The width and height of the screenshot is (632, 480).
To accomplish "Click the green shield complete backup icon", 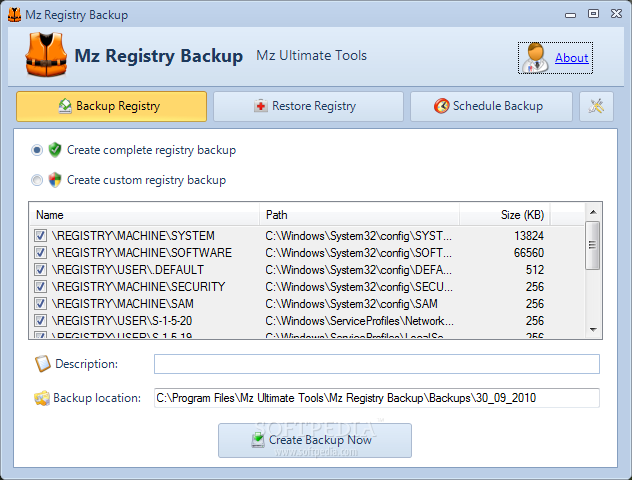I will click(55, 150).
